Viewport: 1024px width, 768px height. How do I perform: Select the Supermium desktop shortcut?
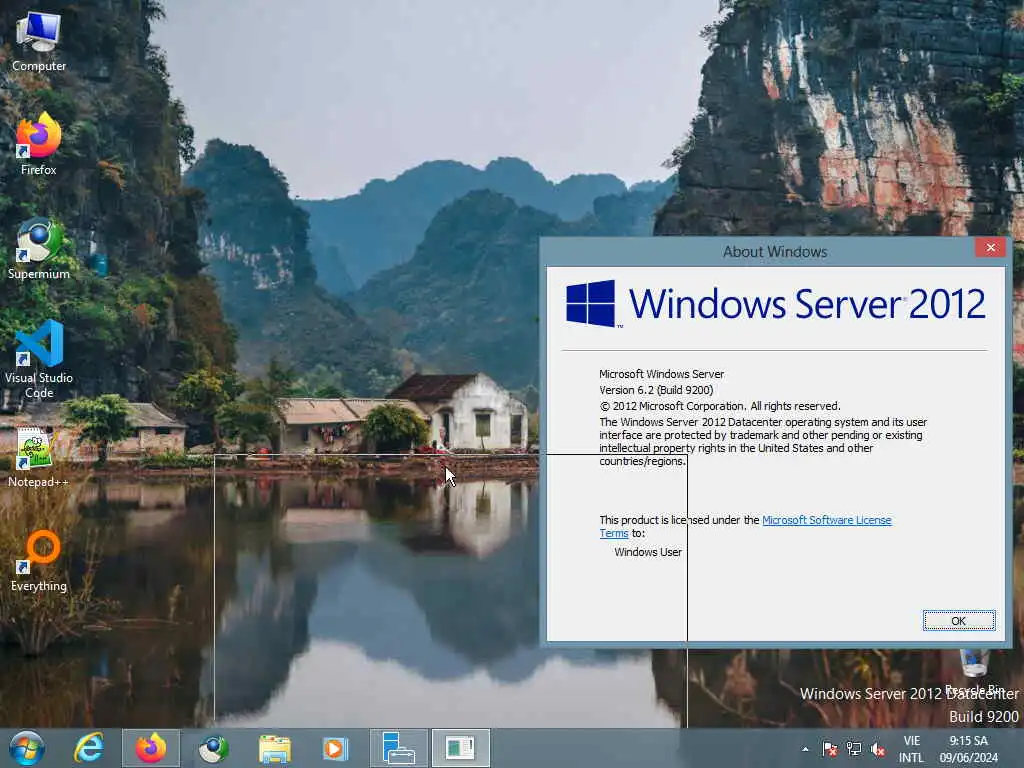click(x=39, y=248)
